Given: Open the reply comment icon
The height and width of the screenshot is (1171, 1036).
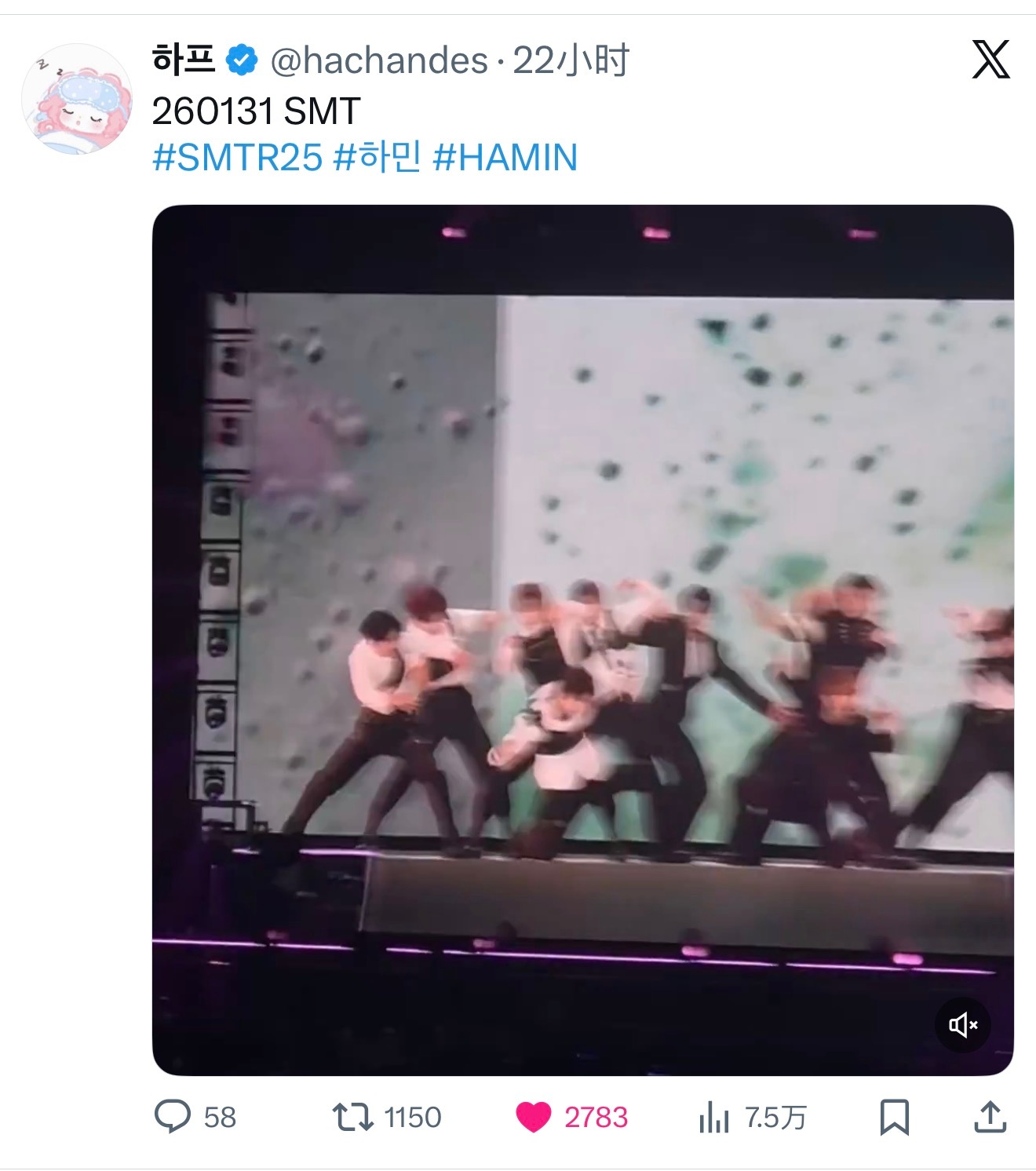Looking at the screenshot, I should coord(173,1116).
